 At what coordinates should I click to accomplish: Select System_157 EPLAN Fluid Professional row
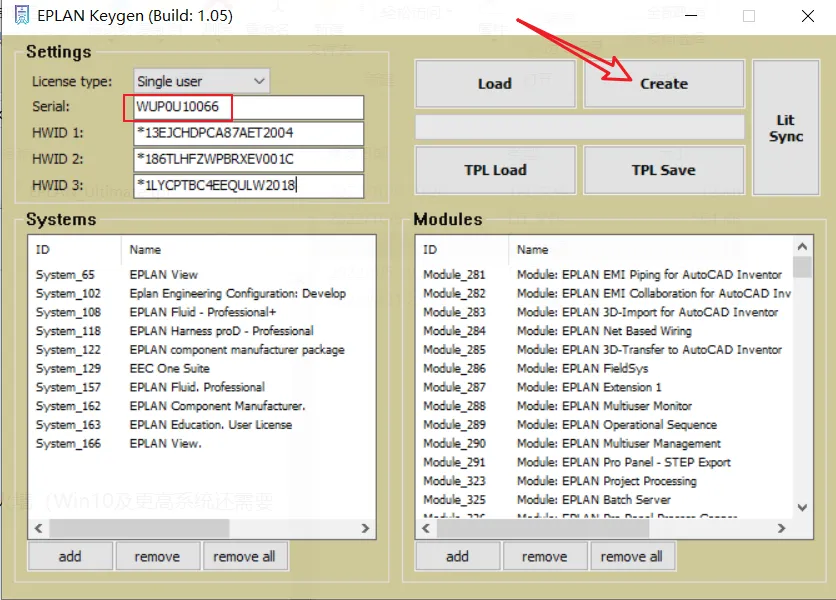click(202, 387)
